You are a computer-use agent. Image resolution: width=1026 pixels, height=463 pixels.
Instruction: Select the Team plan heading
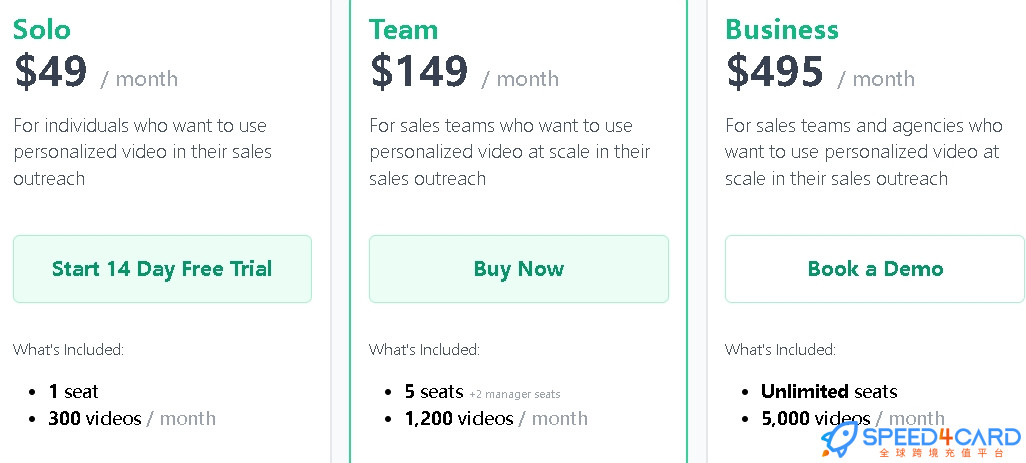tap(403, 29)
